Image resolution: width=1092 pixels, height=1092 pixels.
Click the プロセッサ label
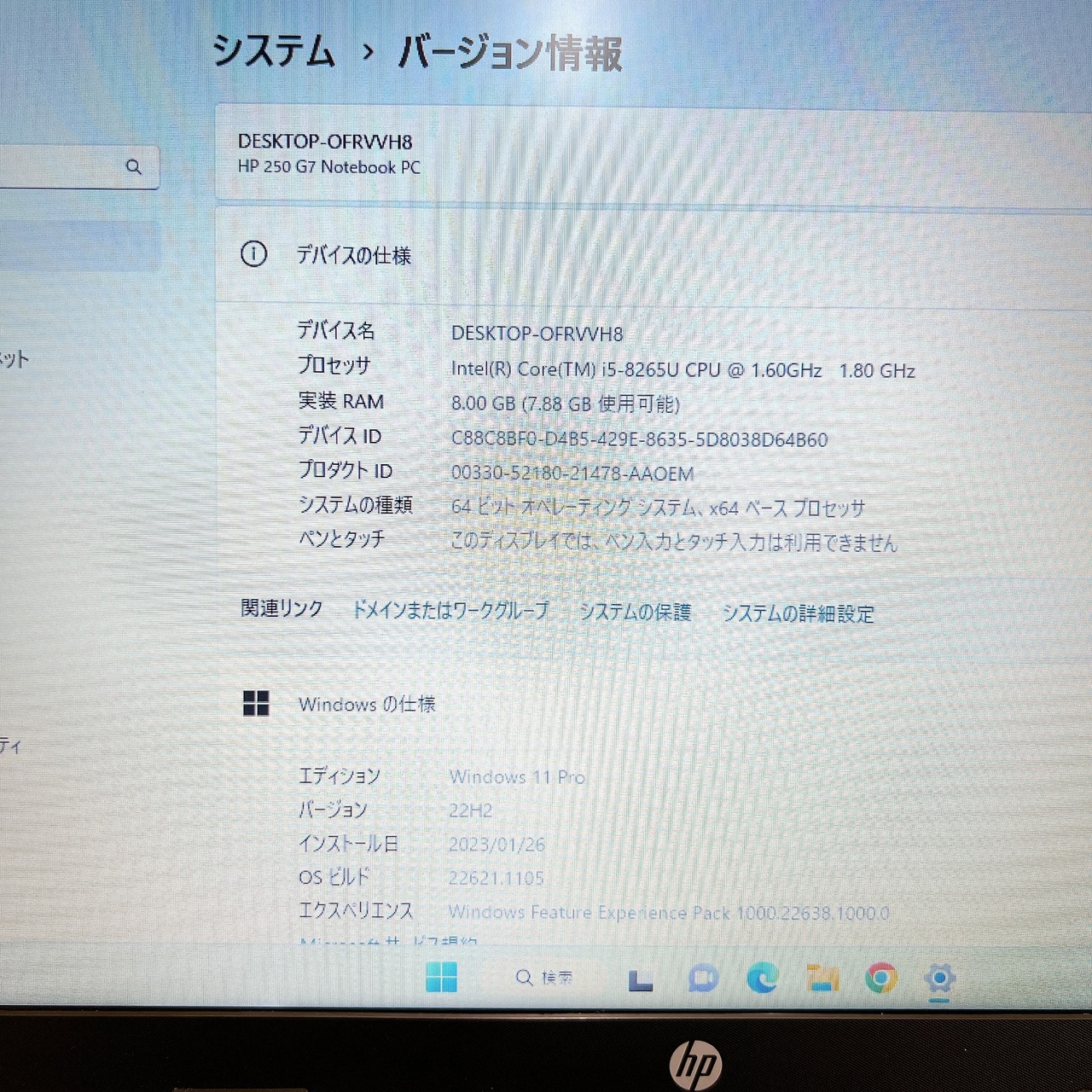pos(334,365)
